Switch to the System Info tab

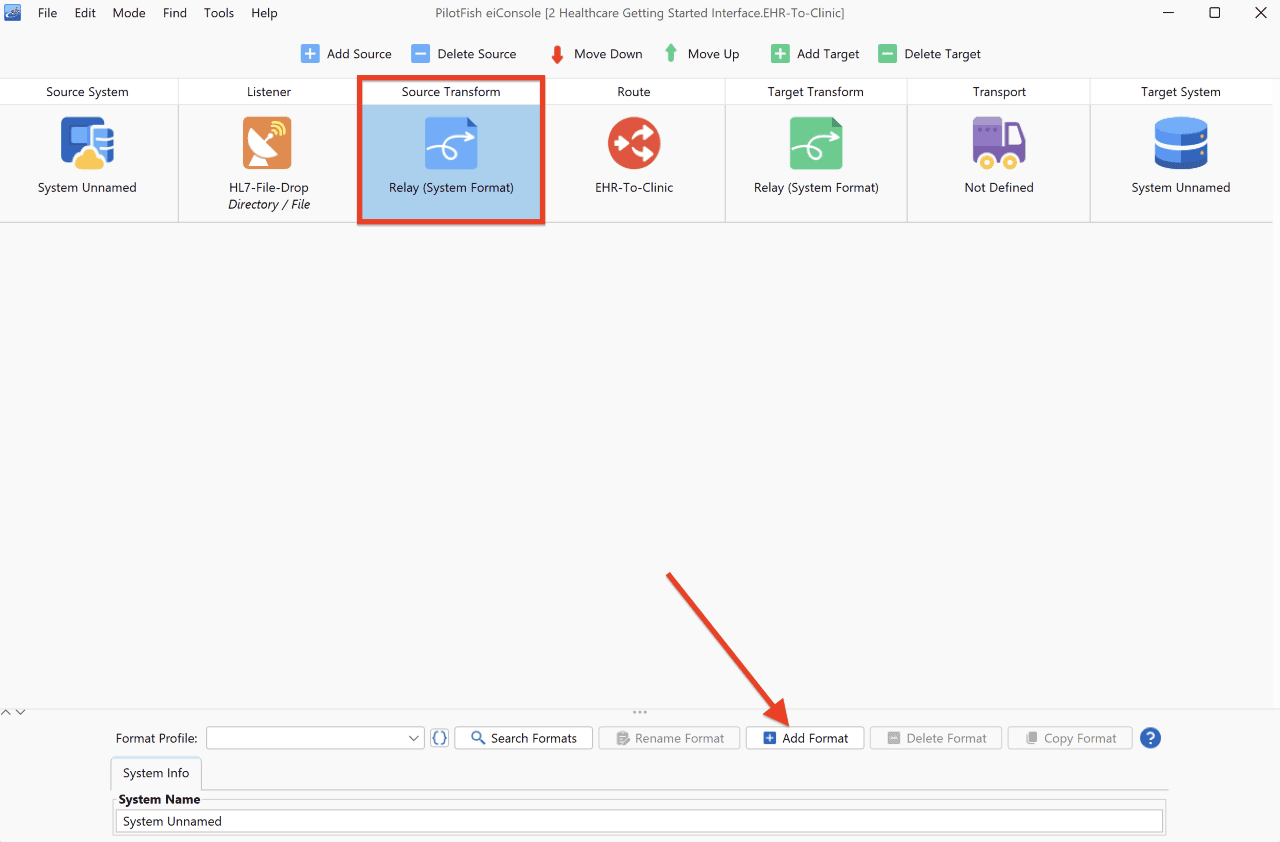click(x=156, y=773)
